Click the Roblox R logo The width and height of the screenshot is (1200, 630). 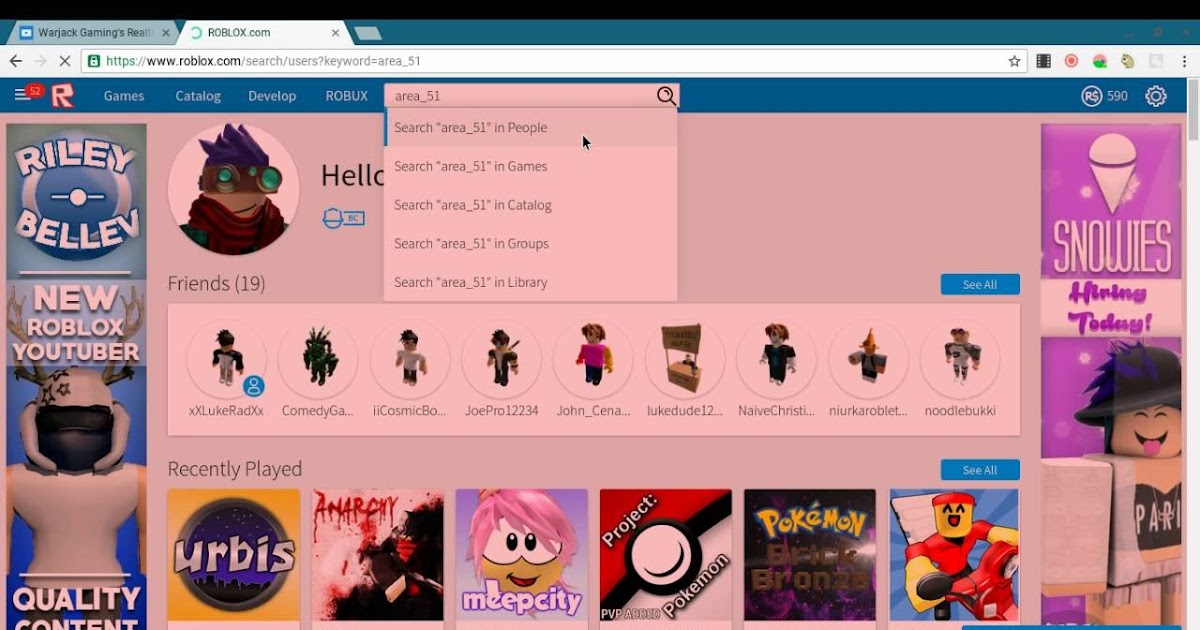[63, 96]
